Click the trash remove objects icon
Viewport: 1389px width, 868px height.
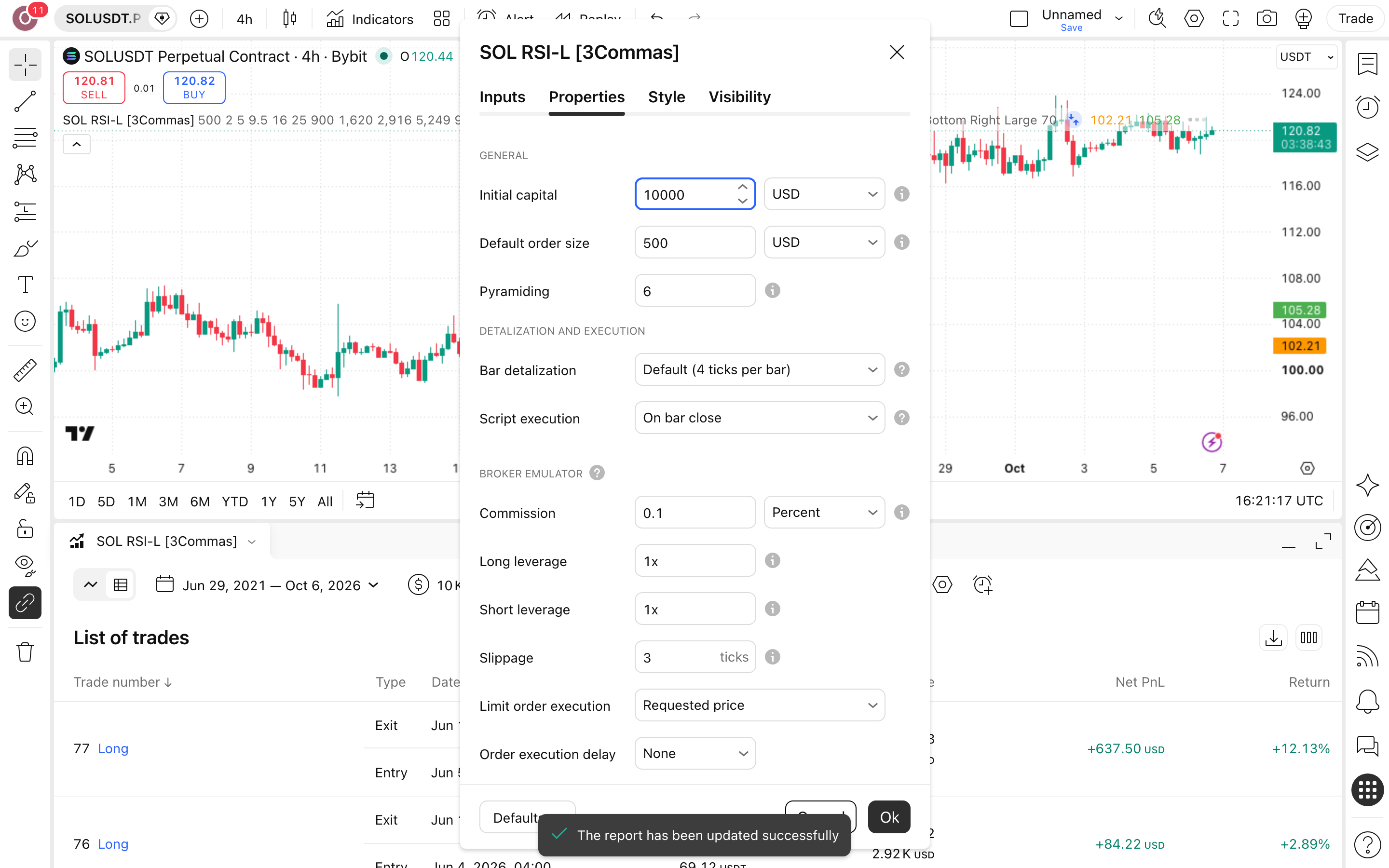click(x=25, y=652)
